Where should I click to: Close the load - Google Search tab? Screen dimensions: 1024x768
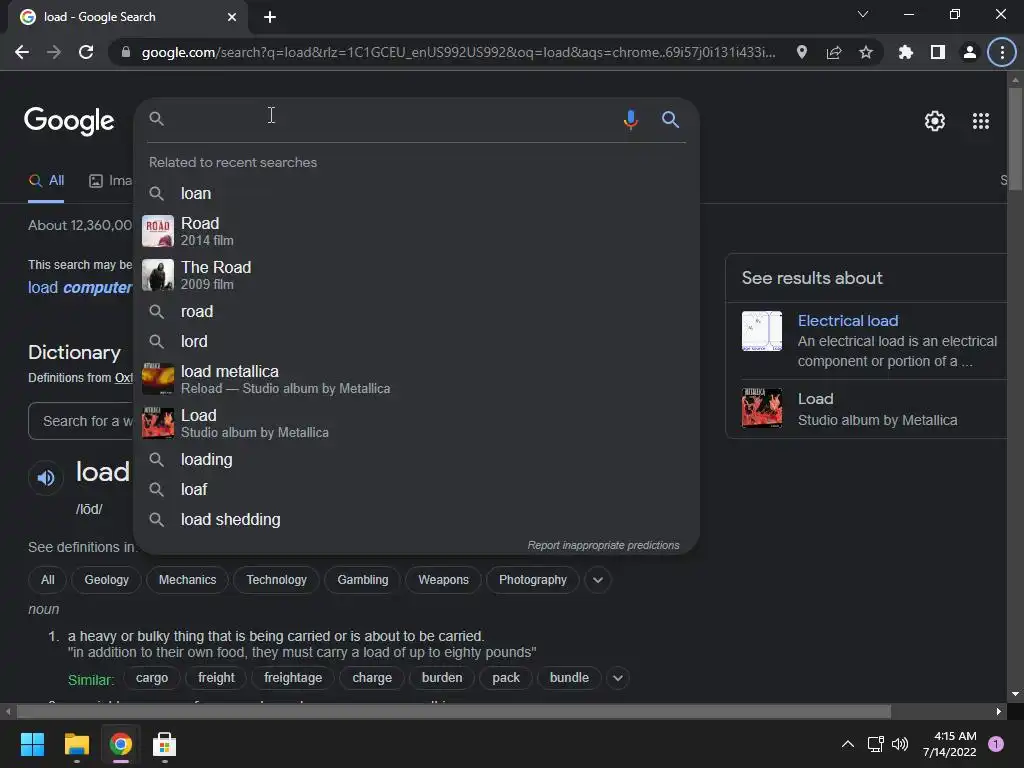point(232,17)
